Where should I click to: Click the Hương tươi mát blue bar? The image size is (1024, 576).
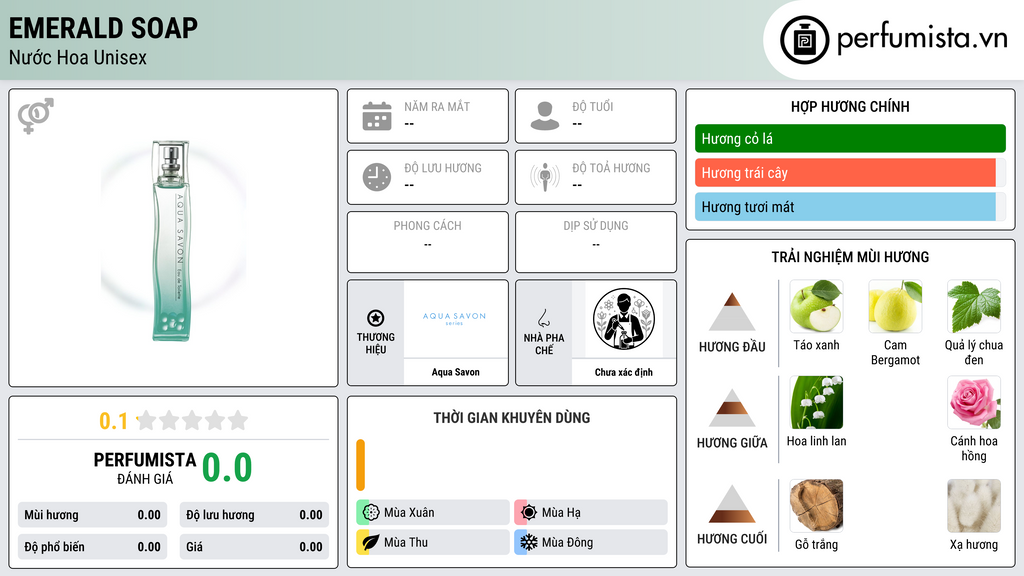click(x=845, y=207)
